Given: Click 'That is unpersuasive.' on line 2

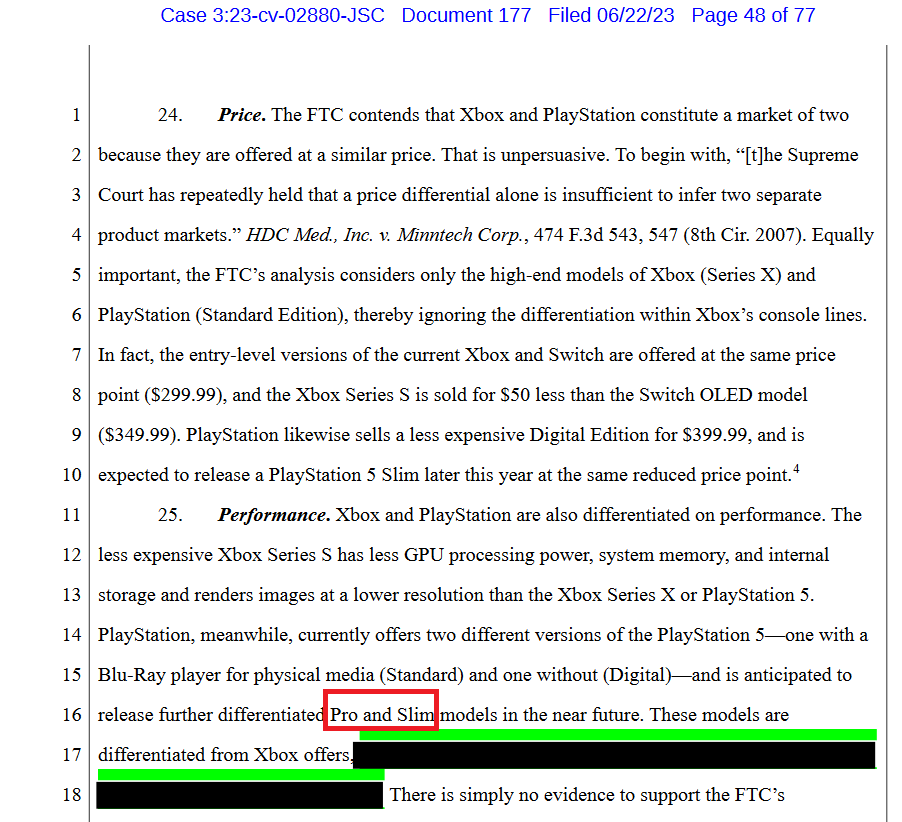Looking at the screenshot, I should pos(523,155).
